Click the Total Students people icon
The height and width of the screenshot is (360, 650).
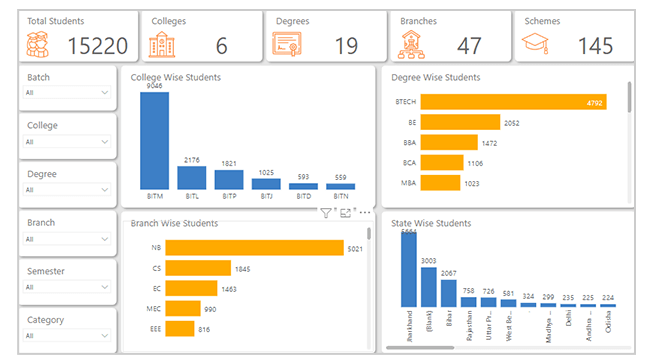(x=38, y=45)
